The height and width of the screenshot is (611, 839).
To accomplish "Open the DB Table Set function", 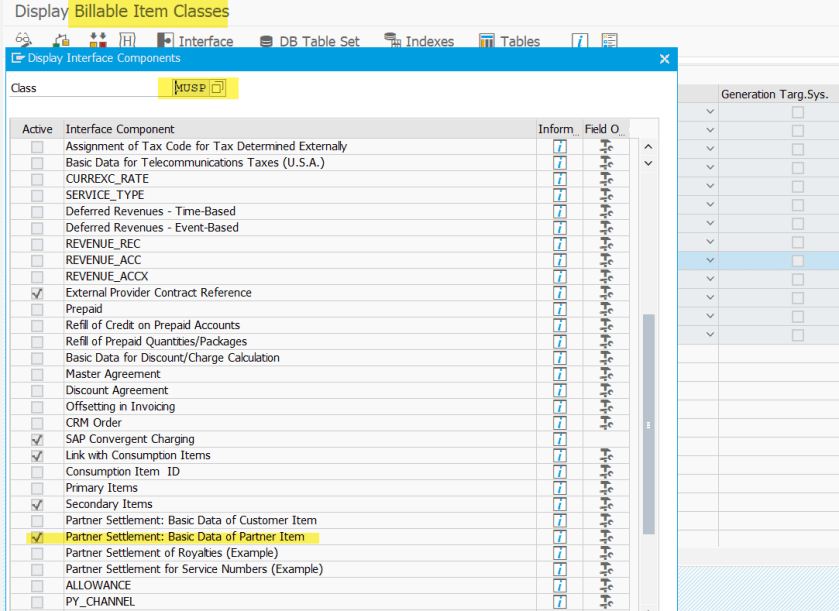I will tap(309, 41).
